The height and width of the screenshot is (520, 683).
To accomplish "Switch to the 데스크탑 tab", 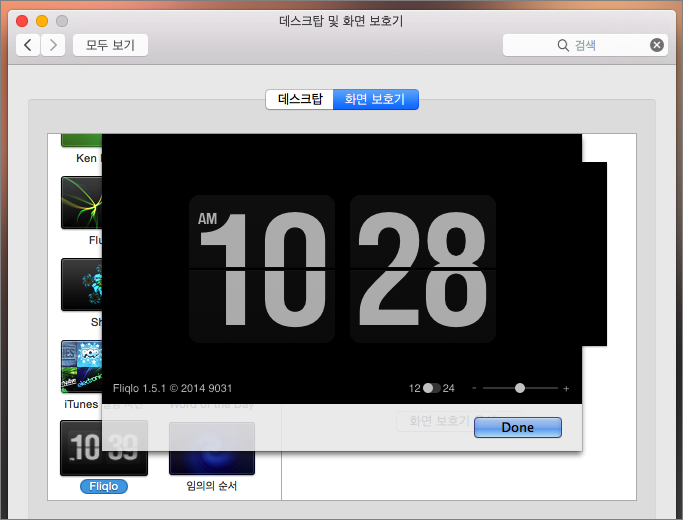I will pyautogui.click(x=300, y=99).
